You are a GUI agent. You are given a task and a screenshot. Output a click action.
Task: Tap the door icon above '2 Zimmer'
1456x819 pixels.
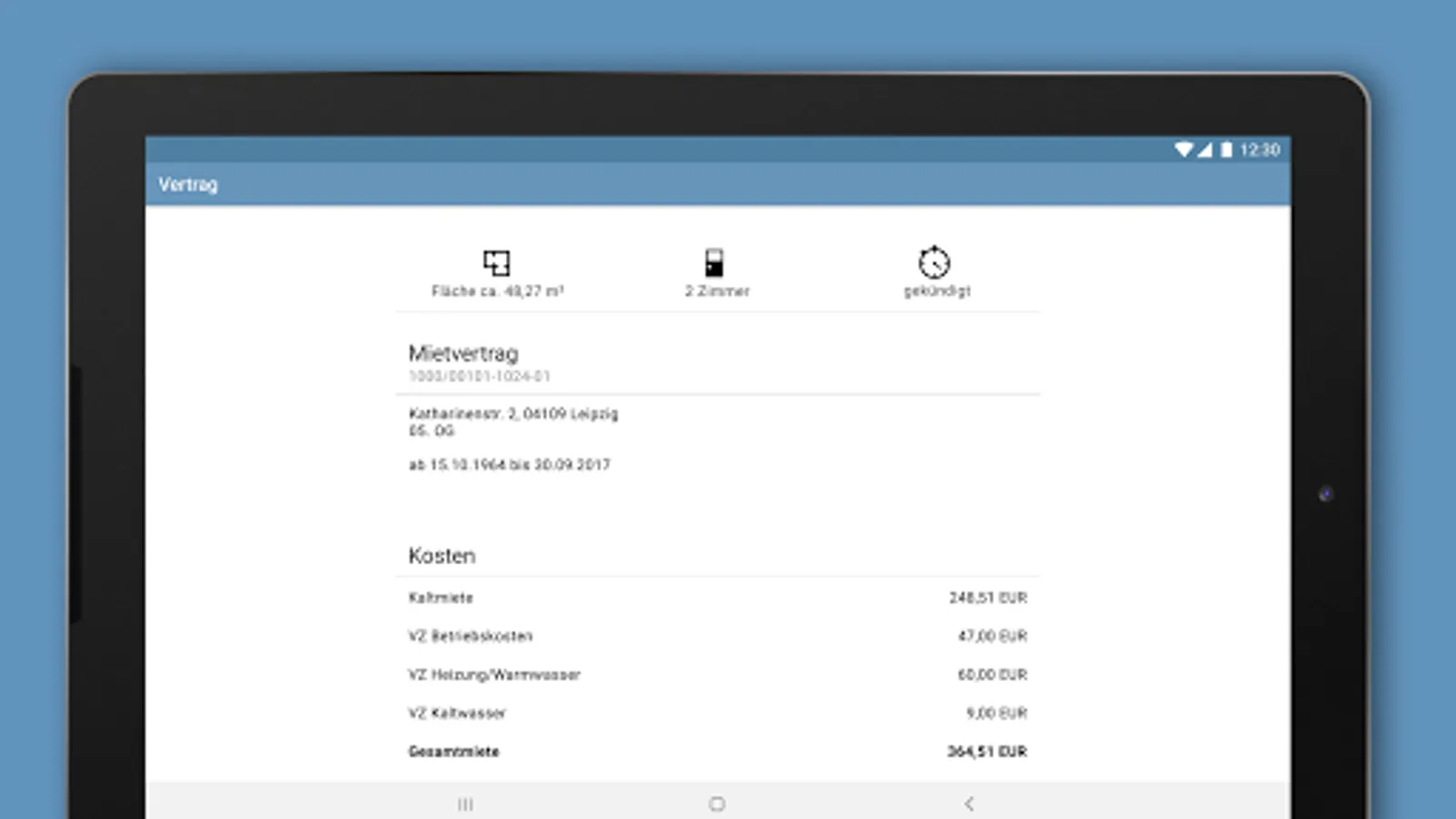[714, 262]
